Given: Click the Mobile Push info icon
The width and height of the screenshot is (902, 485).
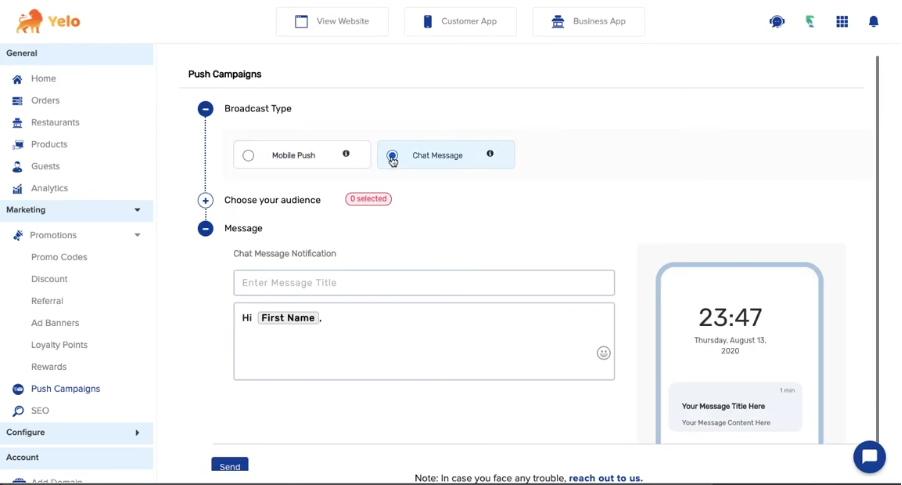Looking at the screenshot, I should [x=346, y=154].
